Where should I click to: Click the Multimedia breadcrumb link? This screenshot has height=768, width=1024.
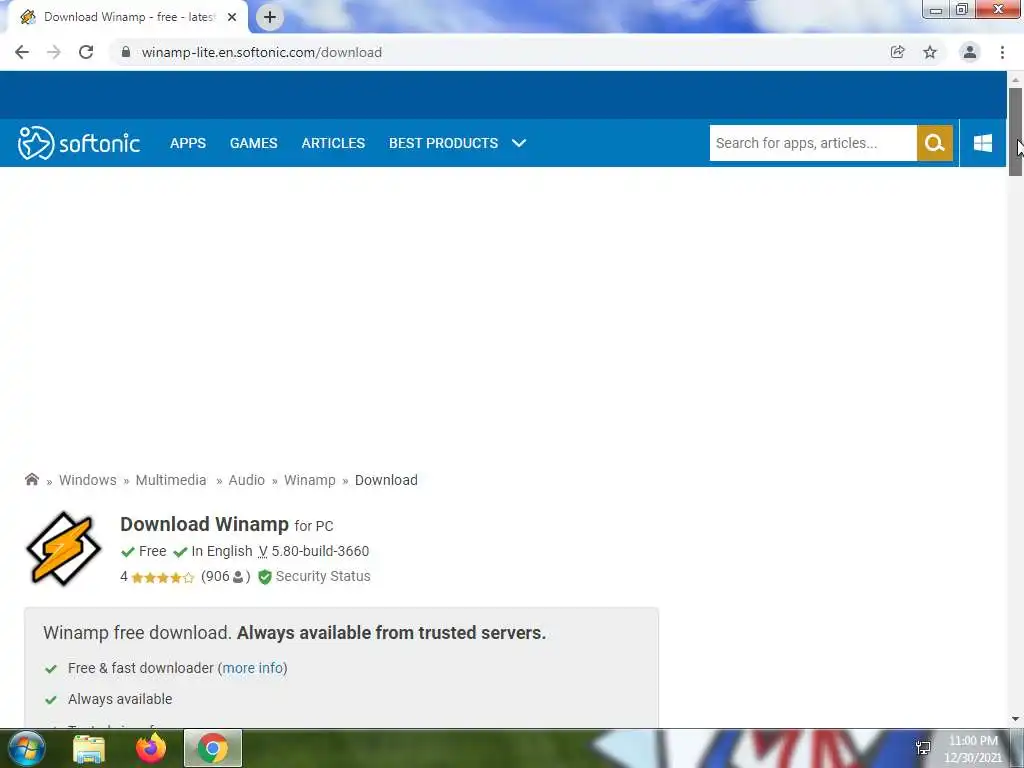click(171, 480)
